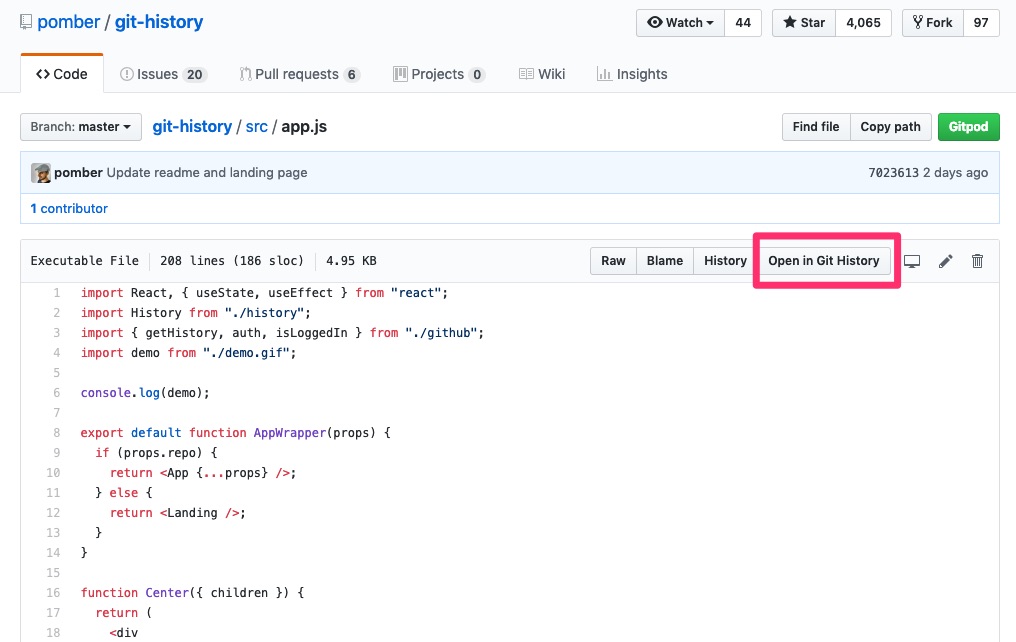Screen dimensions: 1016x642
Task: Go to the Projects tab
Action: click(438, 74)
